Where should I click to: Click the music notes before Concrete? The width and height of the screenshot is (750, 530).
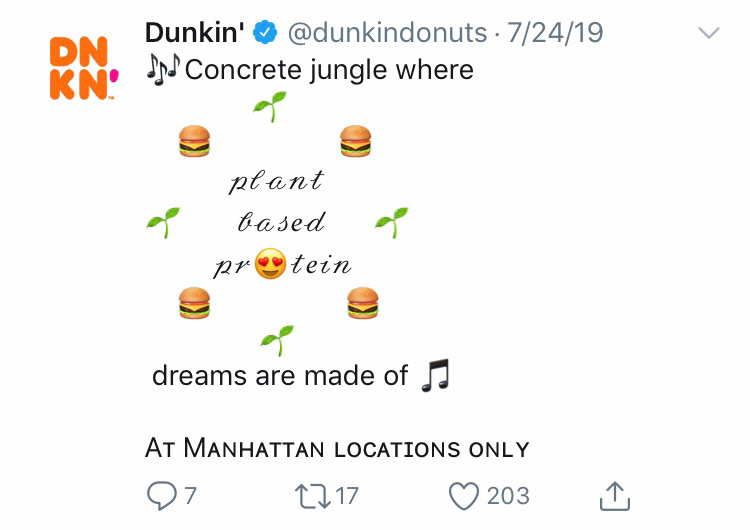(163, 69)
